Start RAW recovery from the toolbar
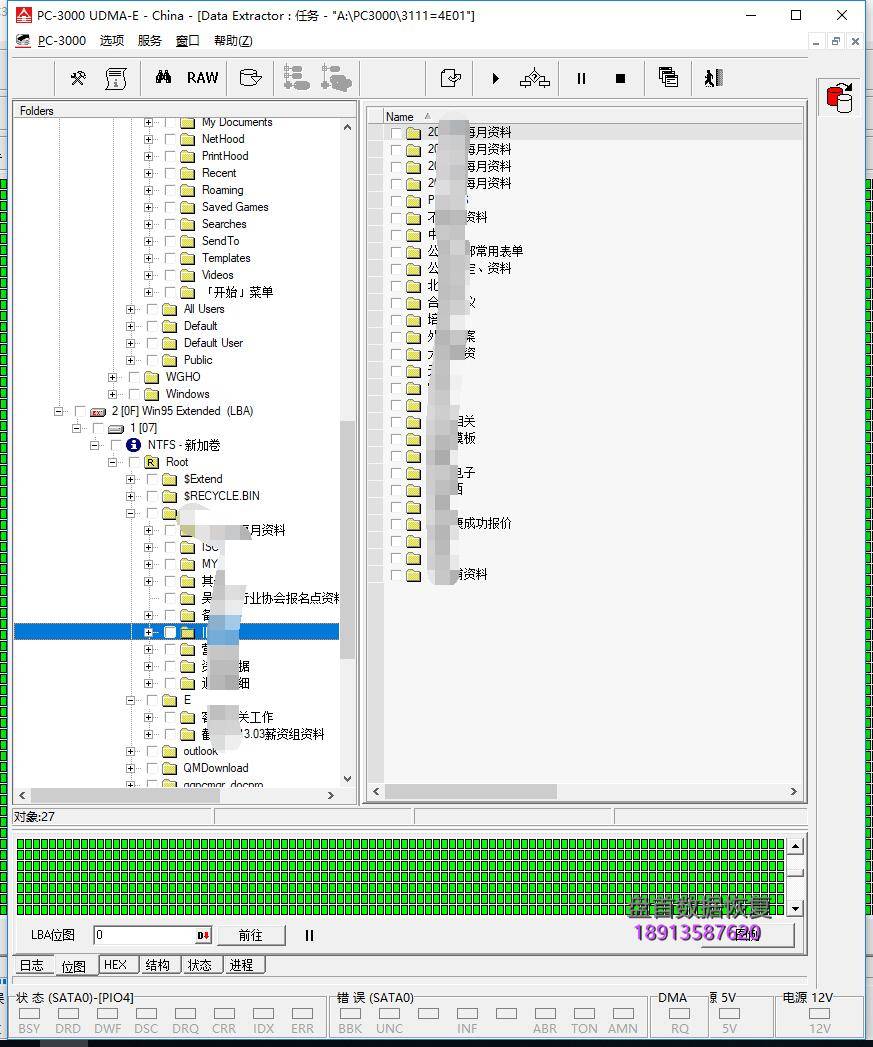 coord(202,77)
